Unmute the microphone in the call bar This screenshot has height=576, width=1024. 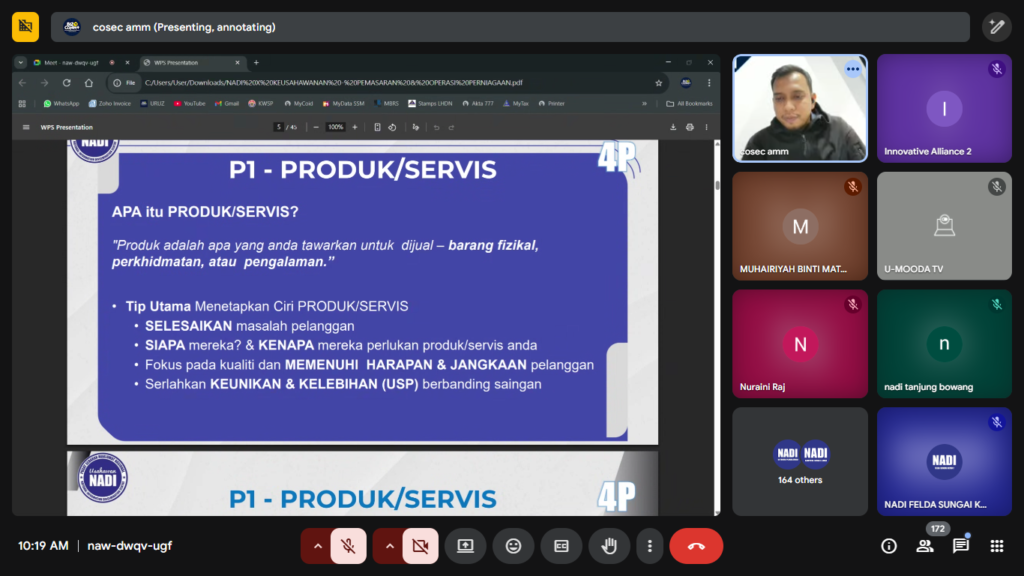[x=348, y=546]
